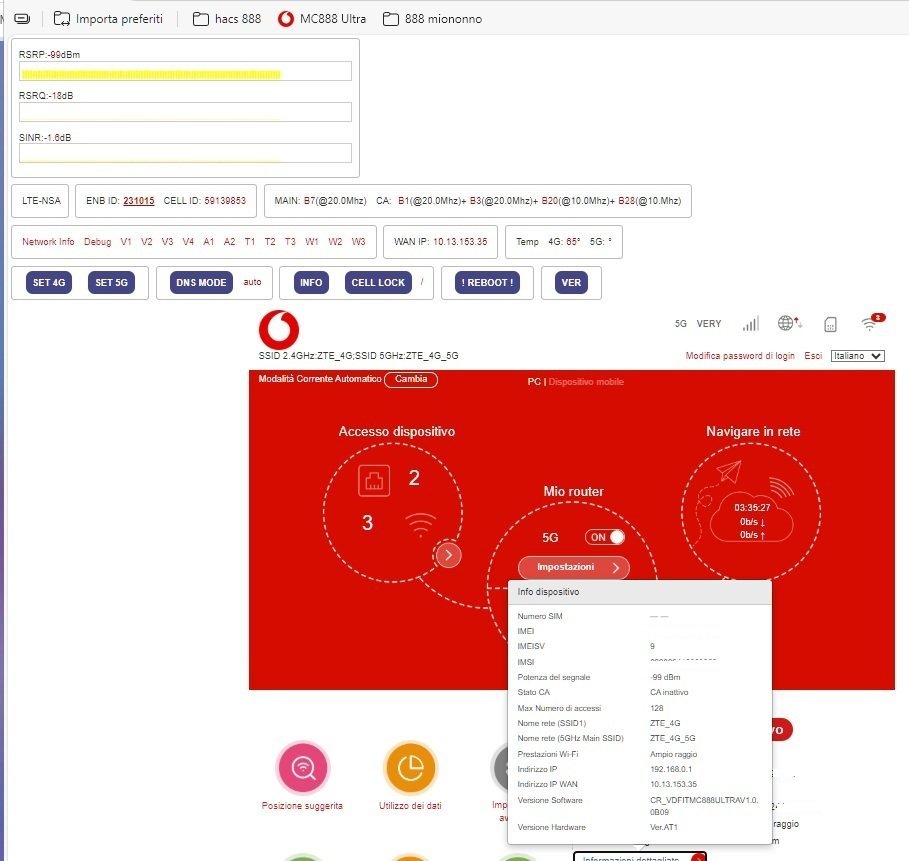Click the Info dispositivo popup header
Screen dimensions: 909x861
(x=639, y=592)
